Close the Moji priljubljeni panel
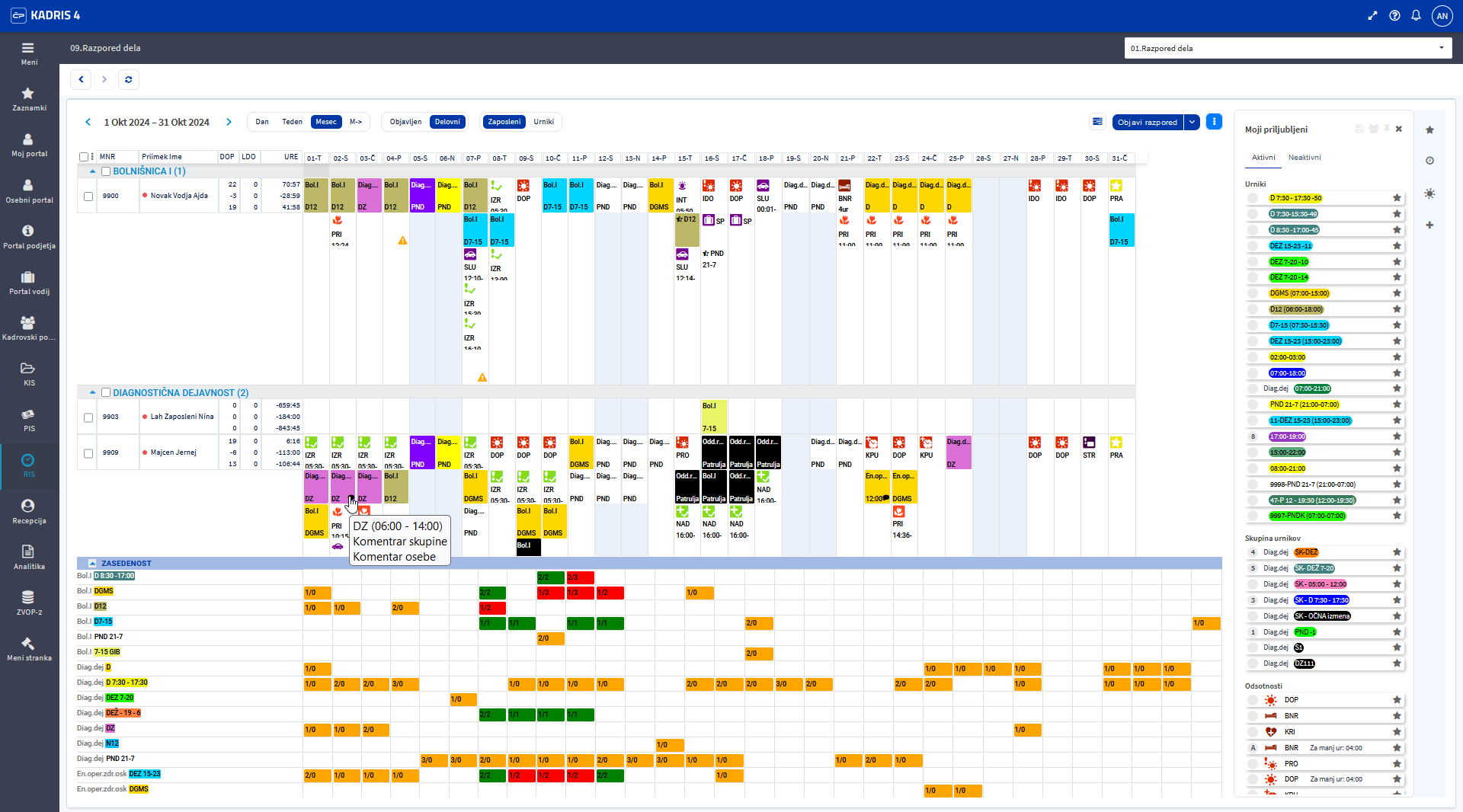This screenshot has width=1463, height=812. coord(1399,129)
